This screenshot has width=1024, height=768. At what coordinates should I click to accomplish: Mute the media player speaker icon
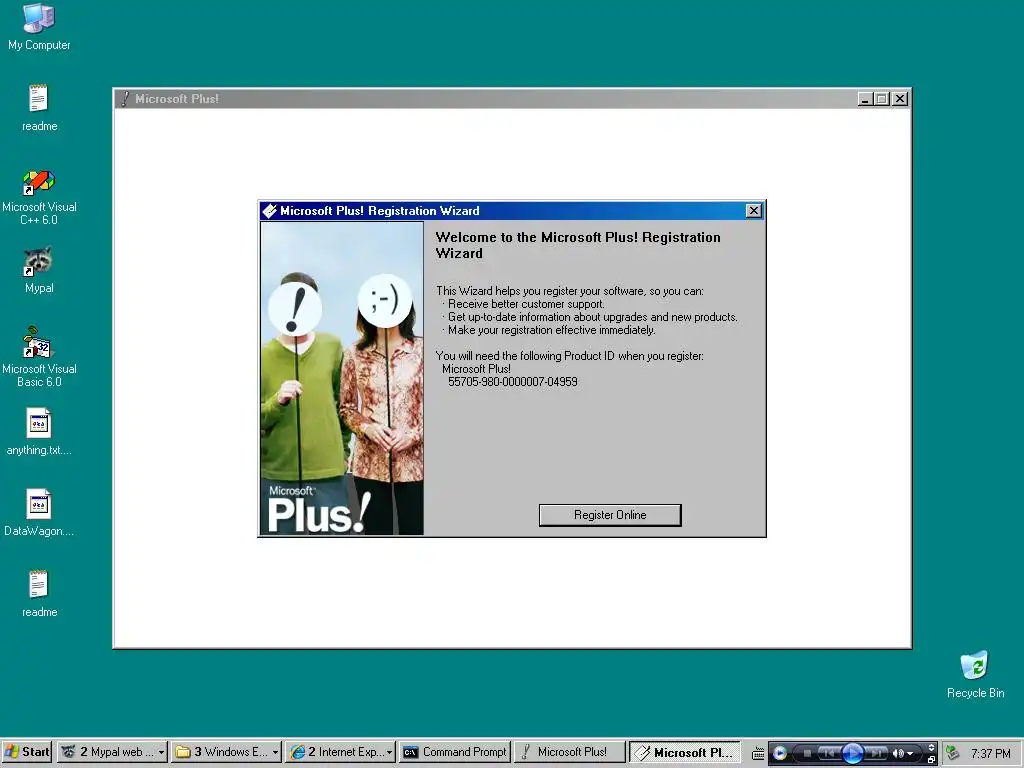[x=899, y=754]
